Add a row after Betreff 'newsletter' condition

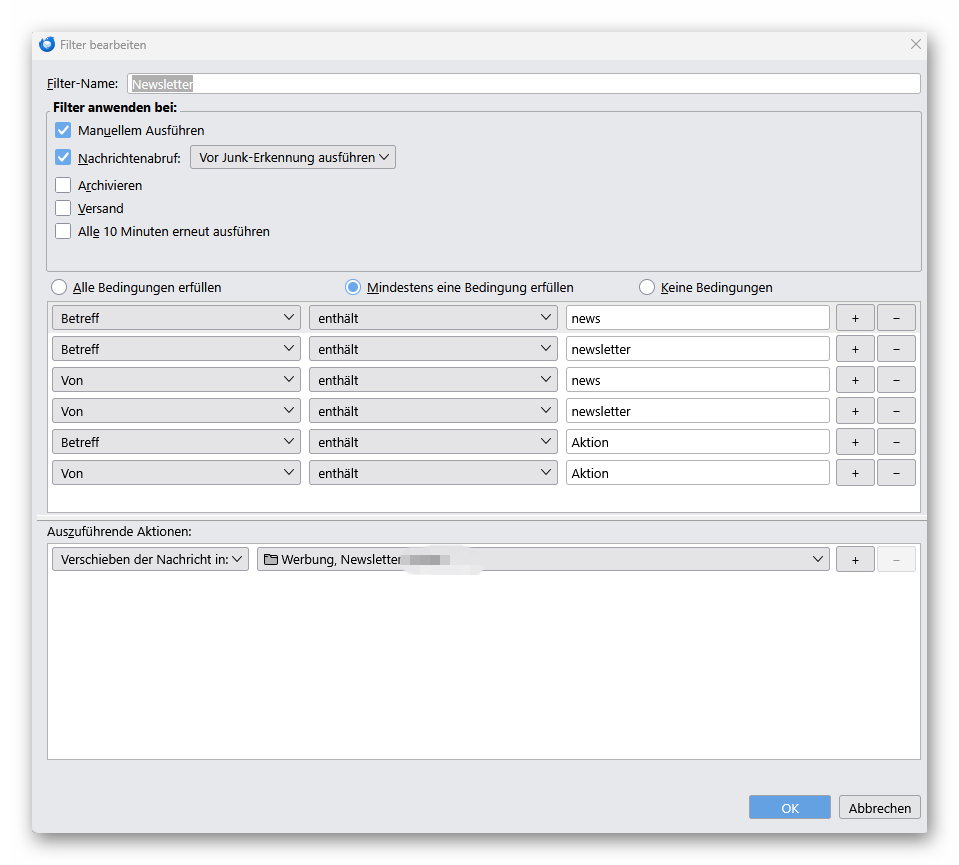[854, 349]
